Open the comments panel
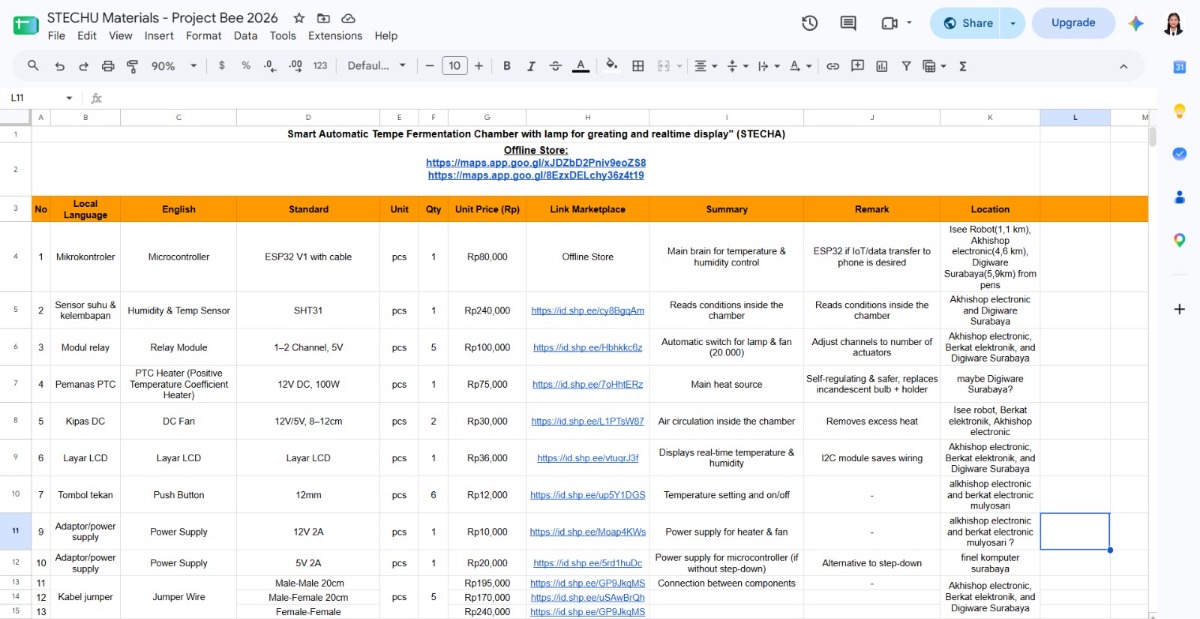Screen dimensions: 1200x619 point(848,23)
